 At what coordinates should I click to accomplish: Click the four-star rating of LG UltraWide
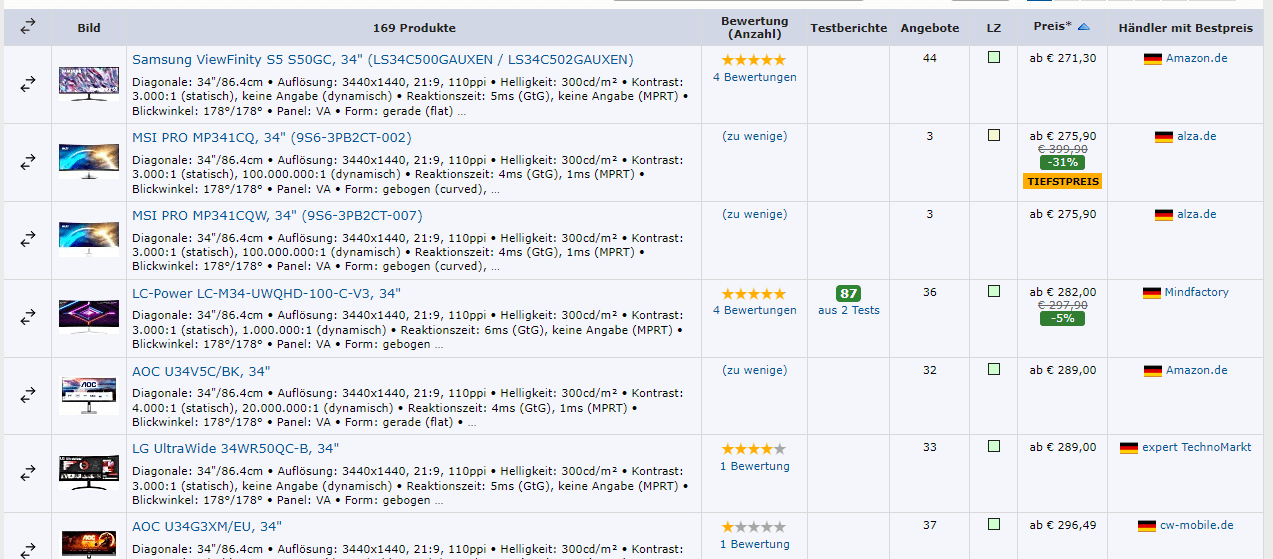pyautogui.click(x=754, y=449)
